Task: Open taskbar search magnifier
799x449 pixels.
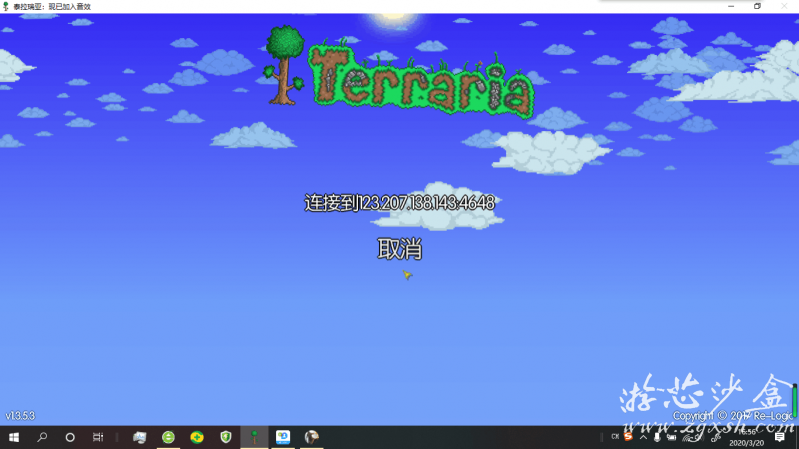Action: click(x=42, y=437)
